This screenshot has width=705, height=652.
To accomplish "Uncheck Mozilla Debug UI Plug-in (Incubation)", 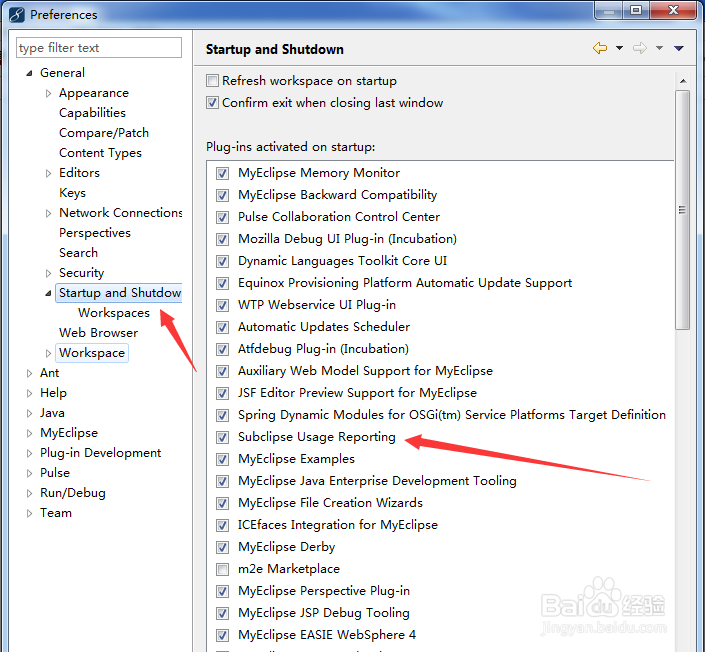I will point(222,239).
